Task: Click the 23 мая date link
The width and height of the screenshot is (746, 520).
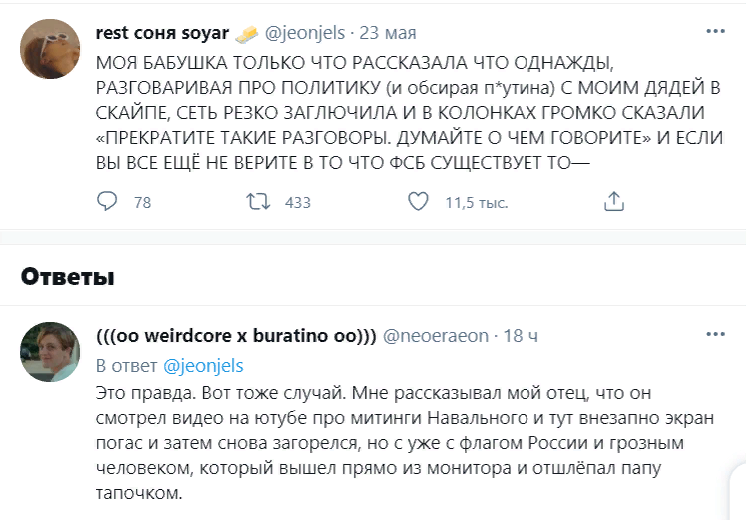Action: [388, 33]
